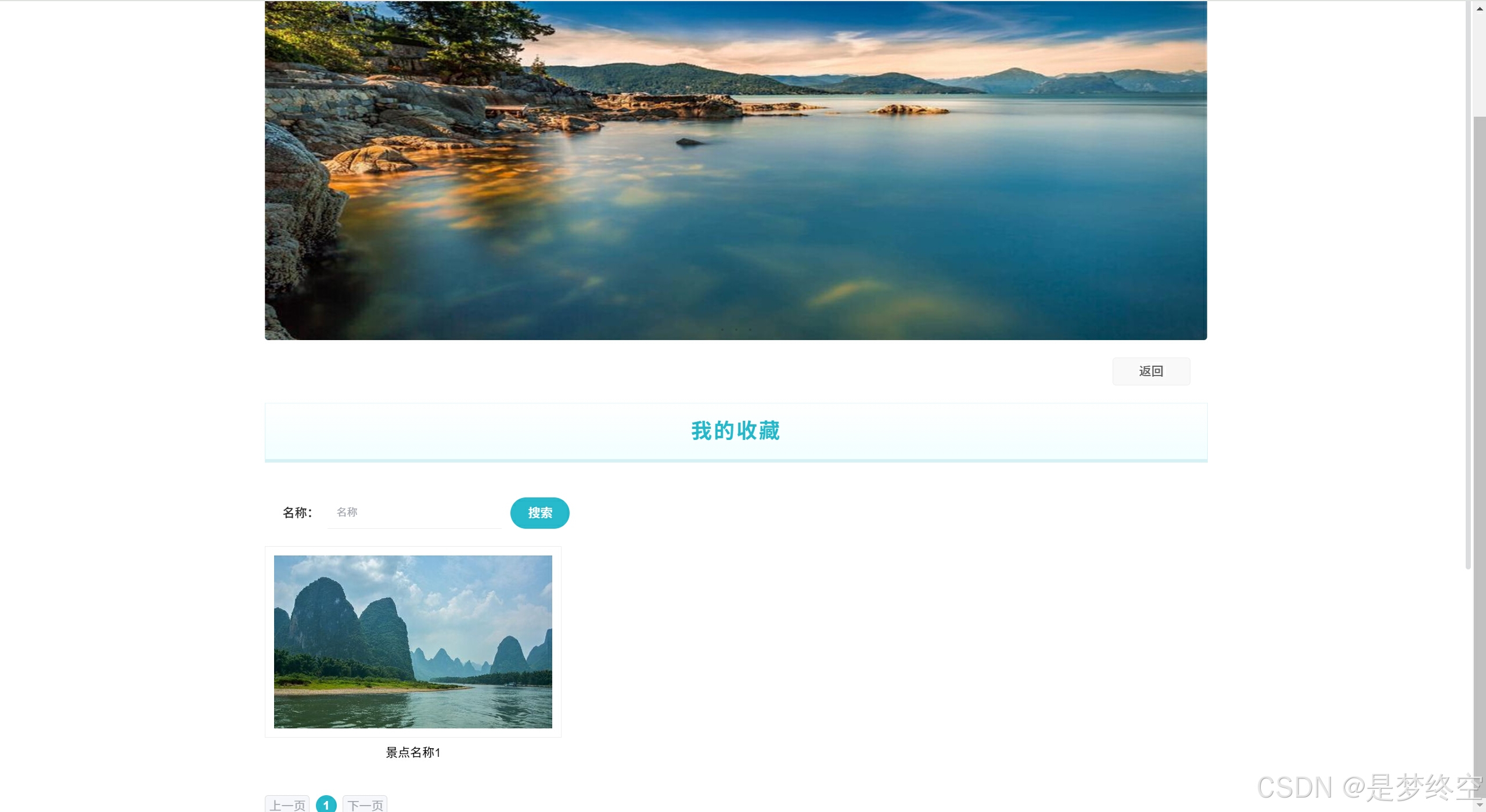Viewport: 1486px width, 812px height.
Task: Select the 景点名称1 caption text
Action: pos(413,753)
